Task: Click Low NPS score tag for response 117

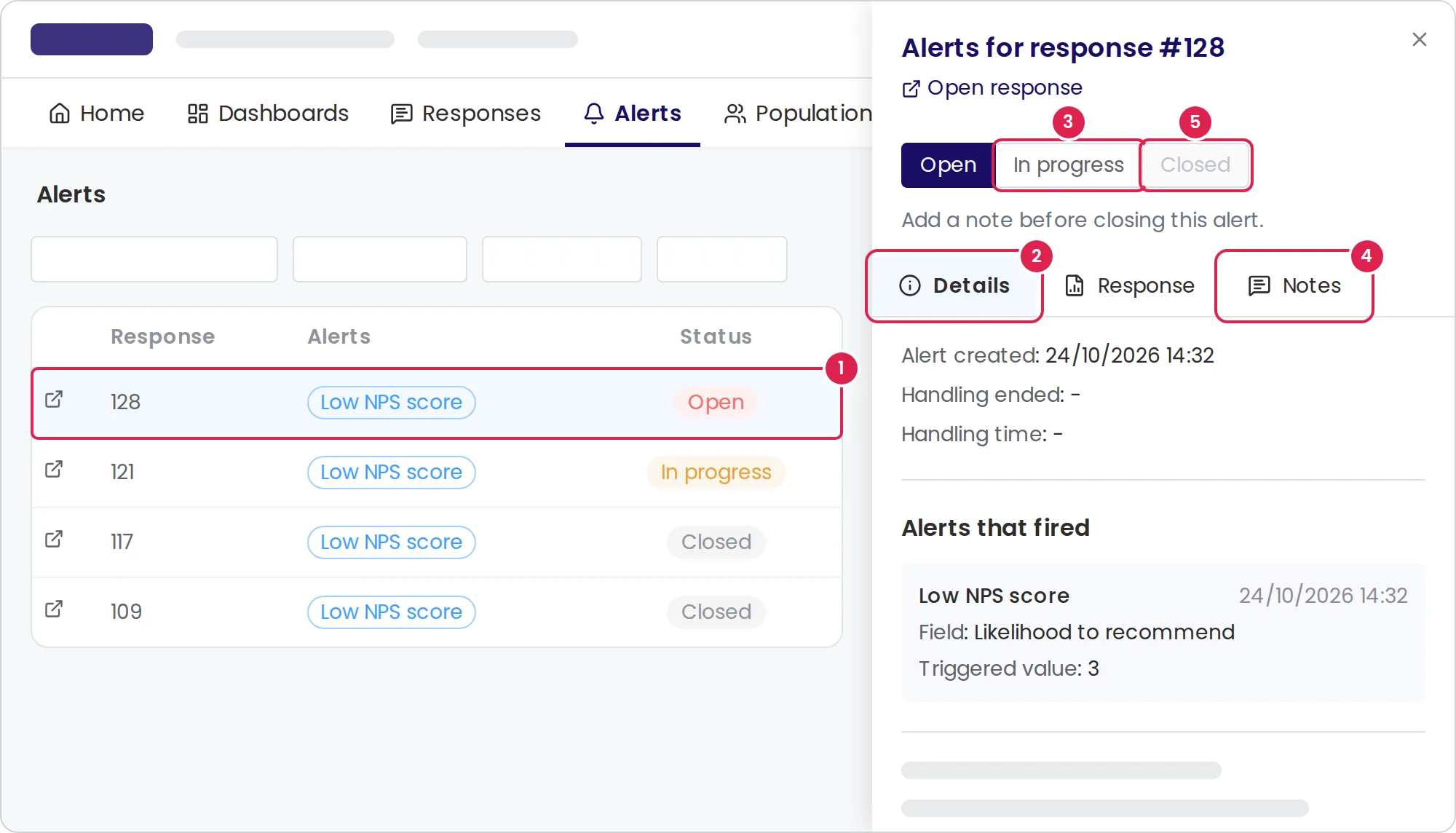Action: coord(392,542)
